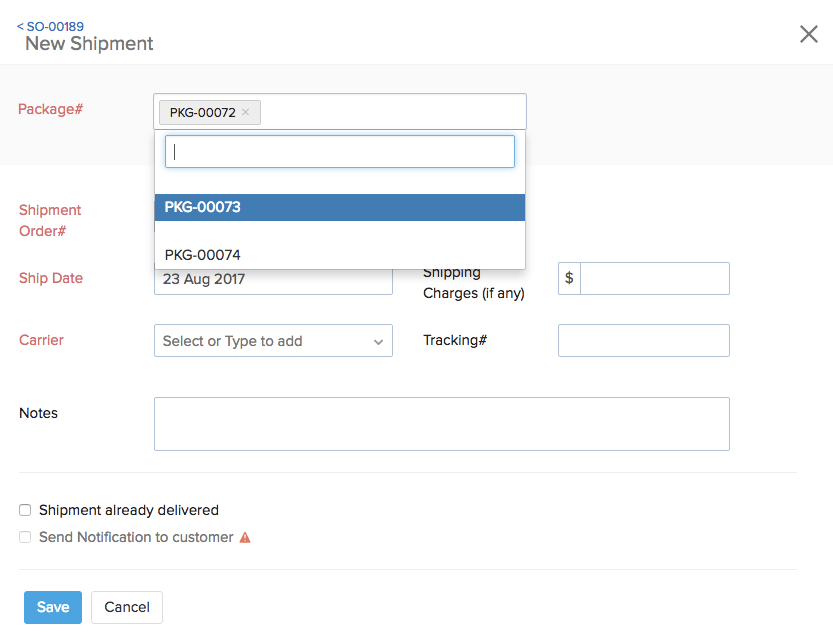Click the Carrier dropdown chevron

point(379,340)
